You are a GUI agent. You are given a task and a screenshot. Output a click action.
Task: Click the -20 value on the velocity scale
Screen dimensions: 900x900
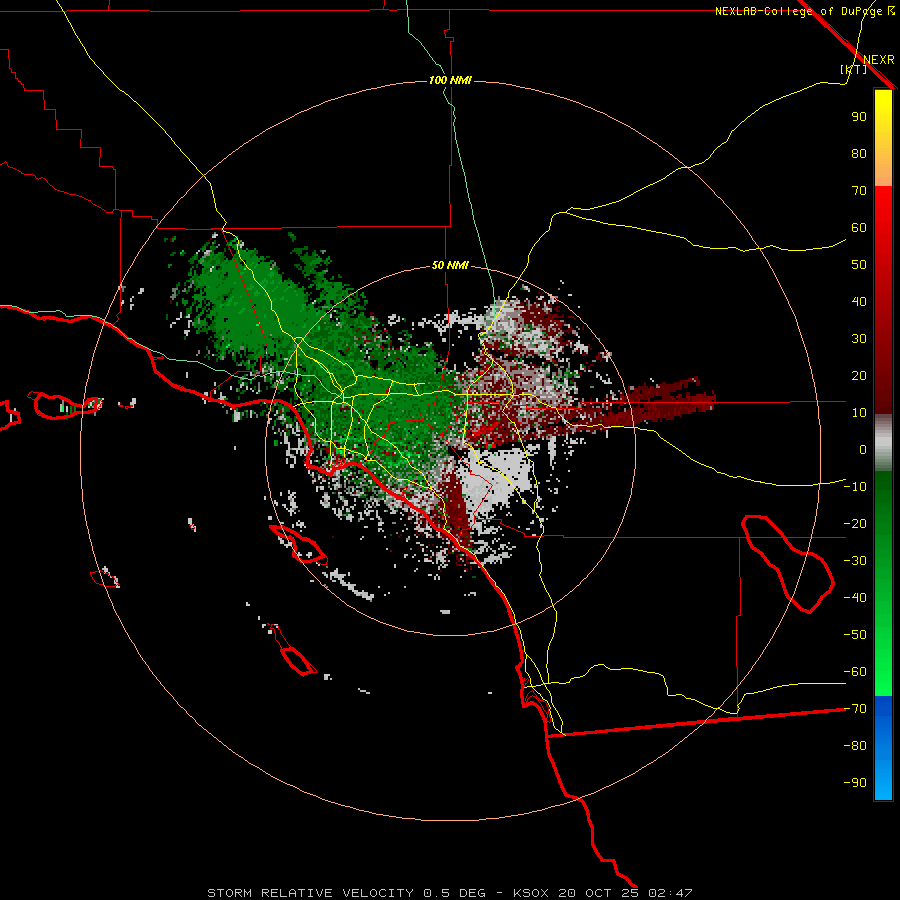click(855, 524)
